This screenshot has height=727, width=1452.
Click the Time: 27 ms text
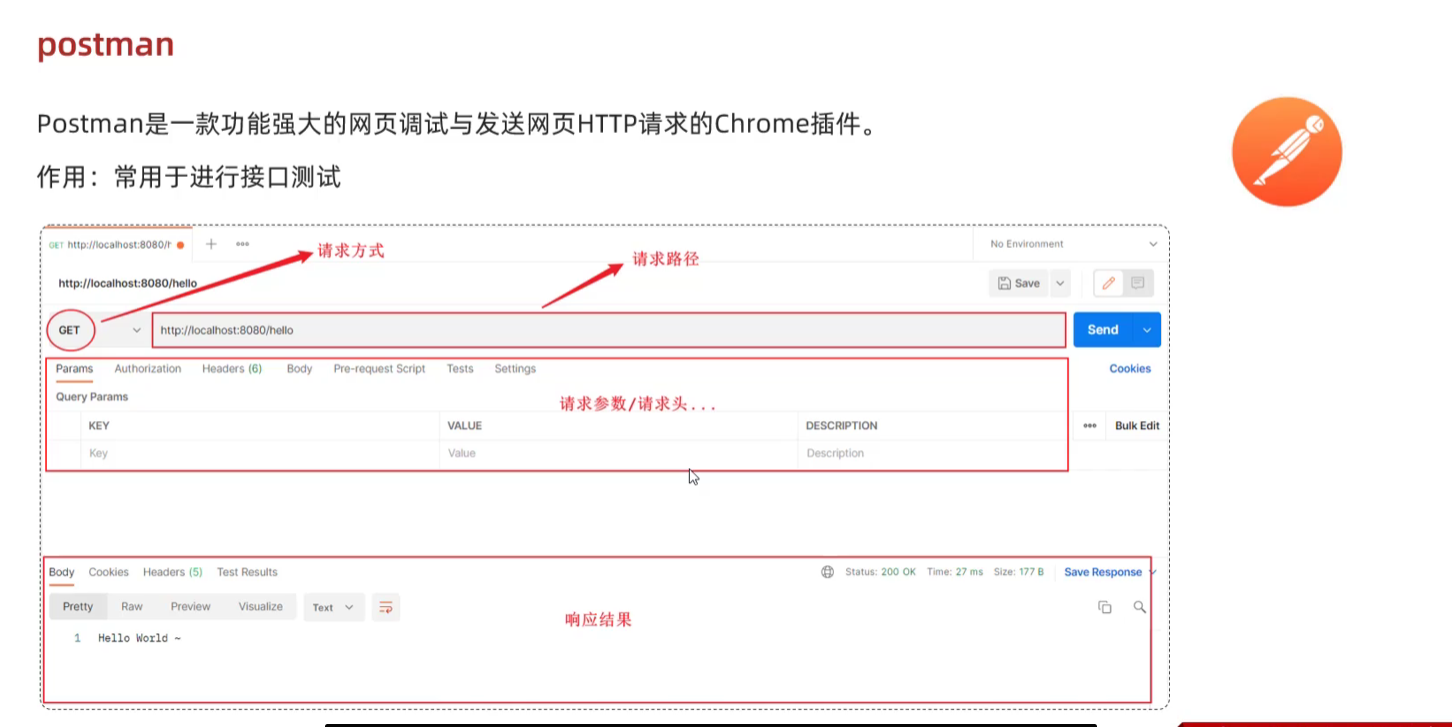[x=955, y=572]
